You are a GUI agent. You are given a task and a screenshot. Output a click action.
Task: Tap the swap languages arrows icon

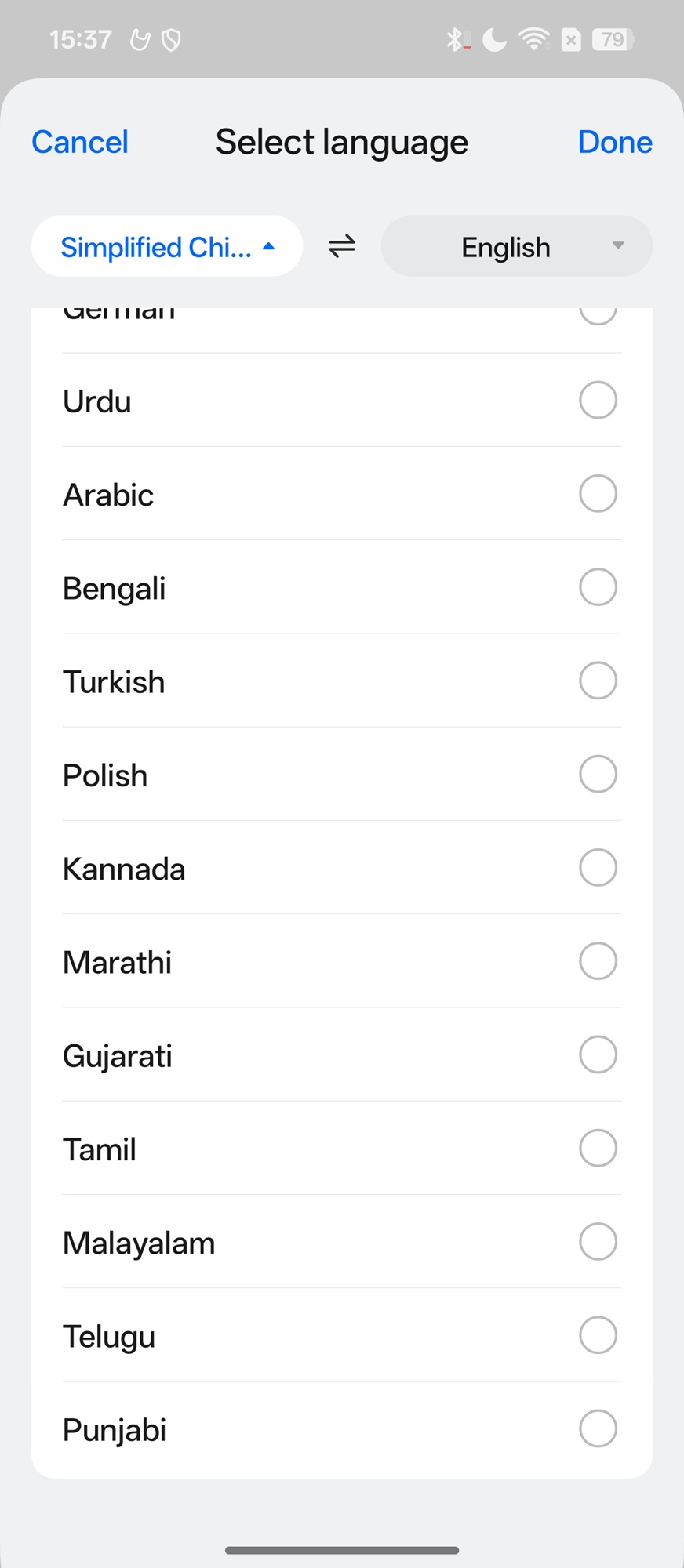click(342, 247)
